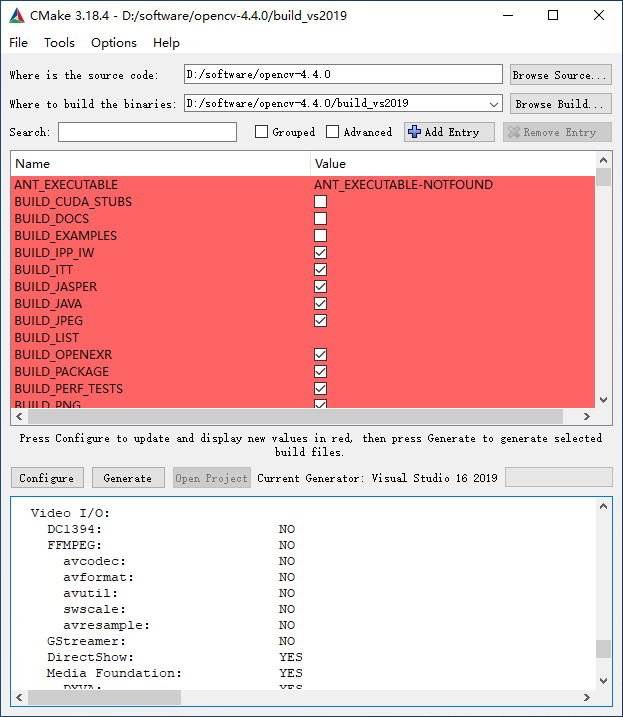Click the blue plus Add Entry button
Viewport: 623px width, 717px height.
pos(449,132)
